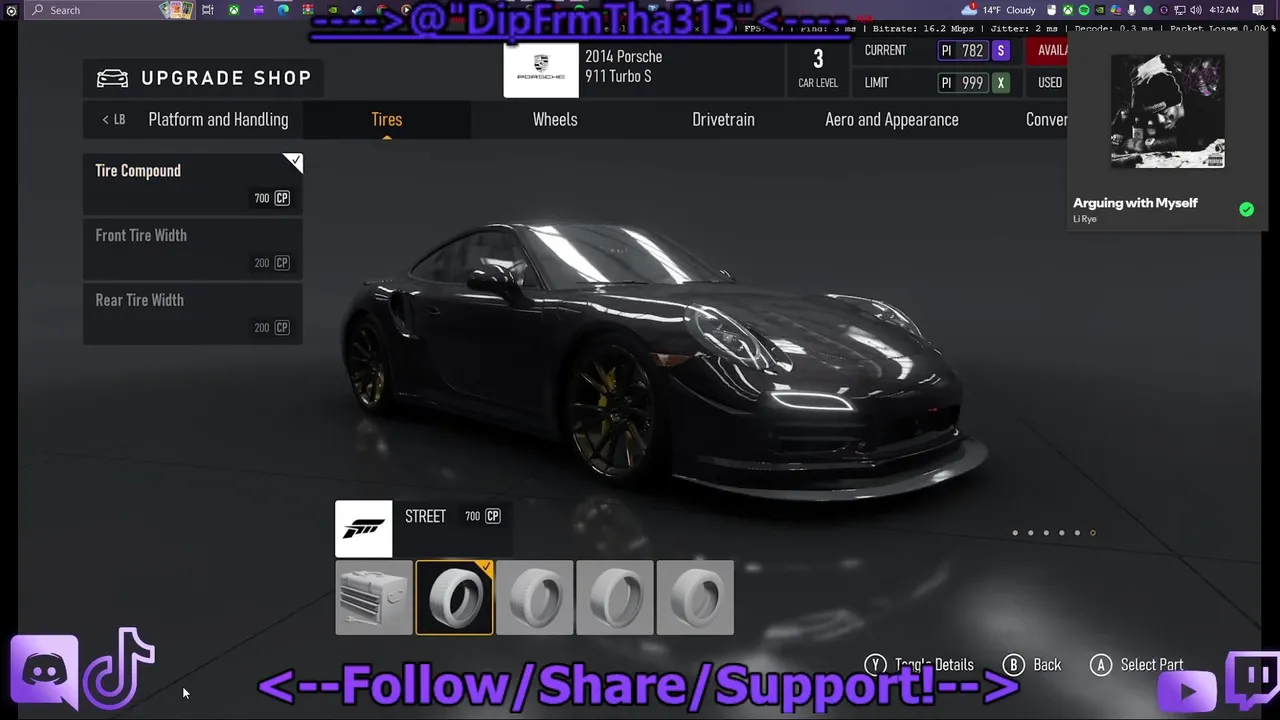Go to previous category with LB
This screenshot has height=720, width=1280.
click(x=114, y=119)
